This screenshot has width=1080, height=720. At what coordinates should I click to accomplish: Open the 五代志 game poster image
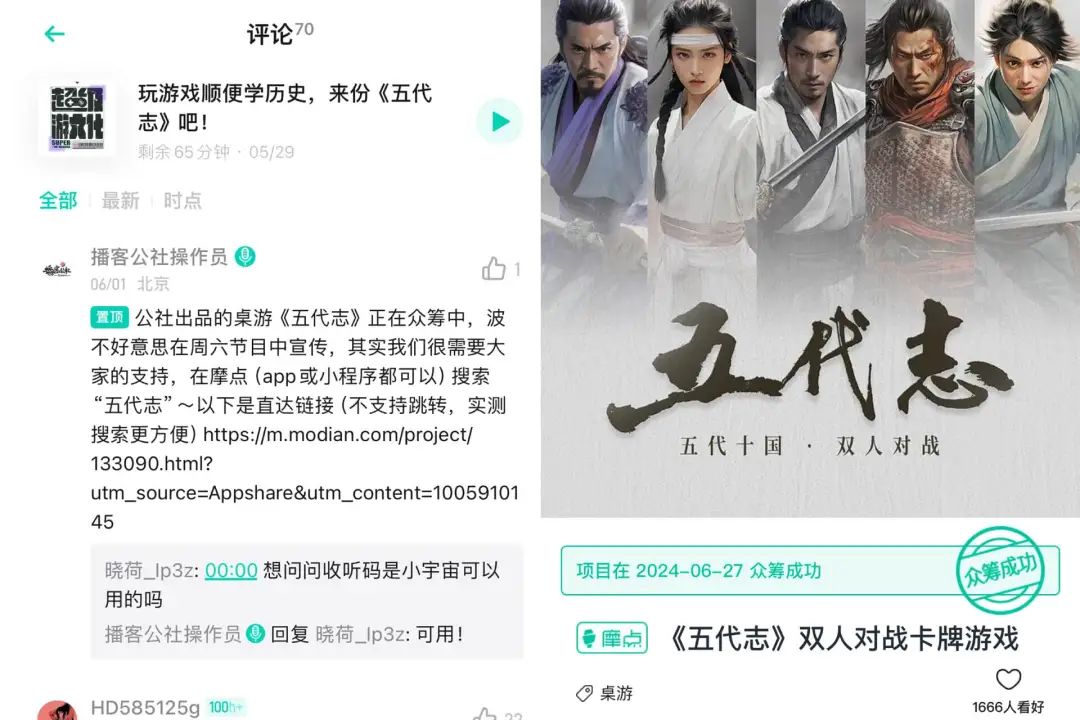pos(810,258)
